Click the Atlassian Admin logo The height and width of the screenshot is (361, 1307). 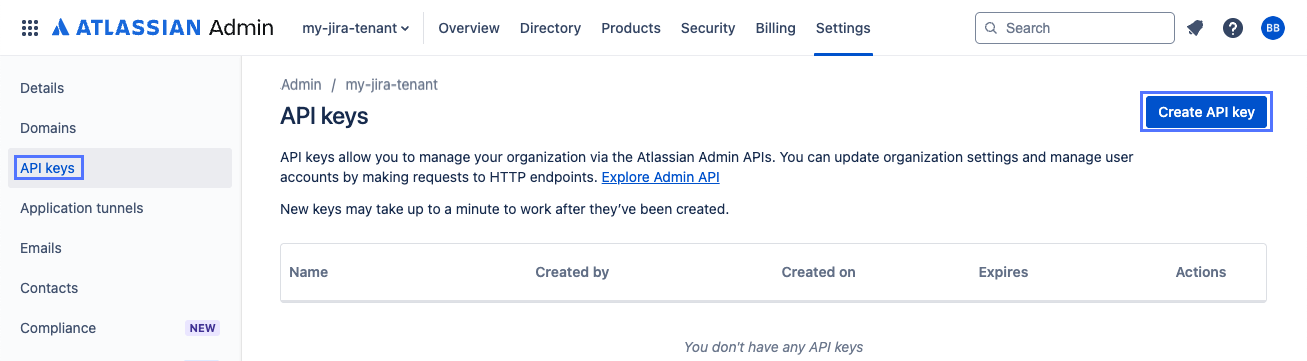coord(162,28)
